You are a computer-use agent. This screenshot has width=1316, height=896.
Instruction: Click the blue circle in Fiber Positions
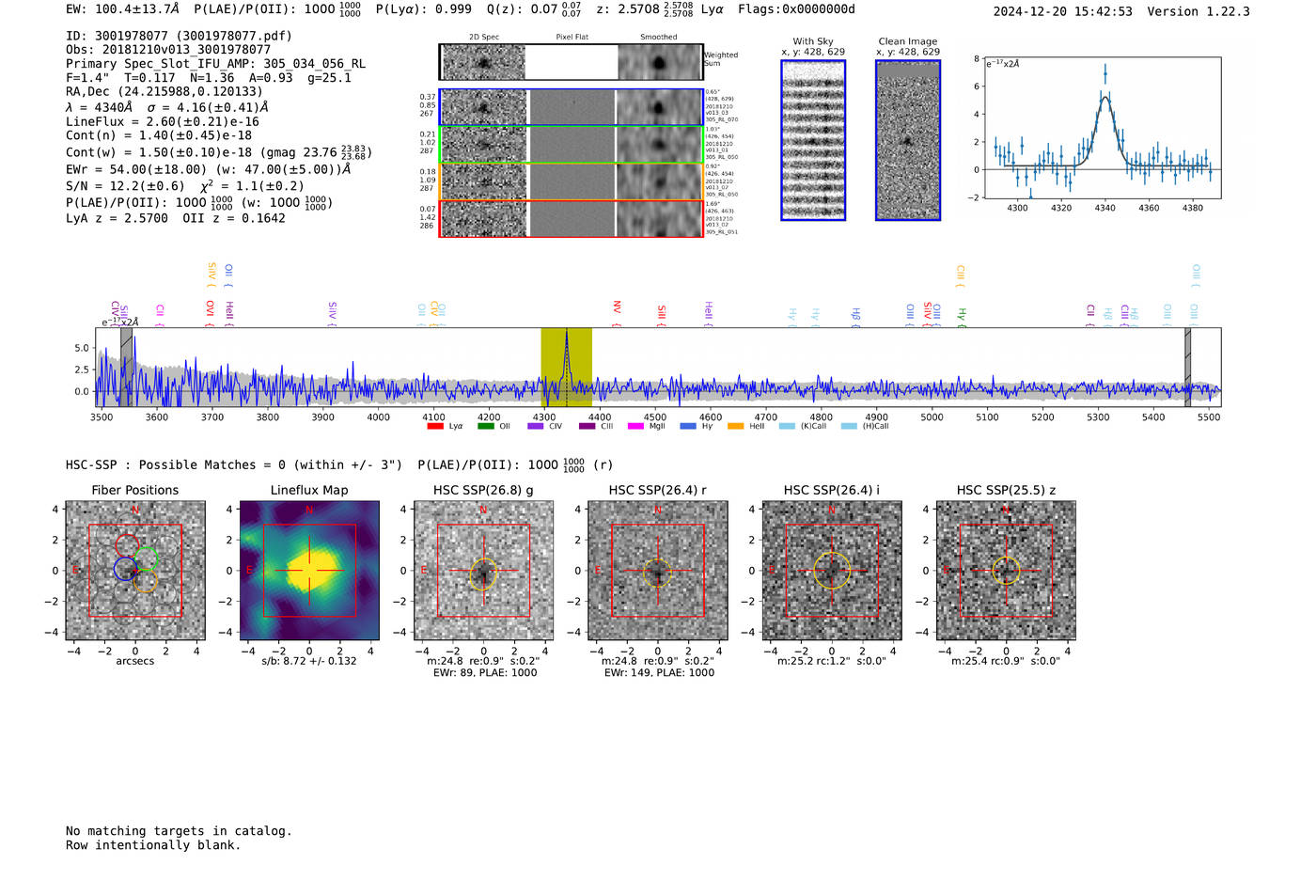click(124, 569)
